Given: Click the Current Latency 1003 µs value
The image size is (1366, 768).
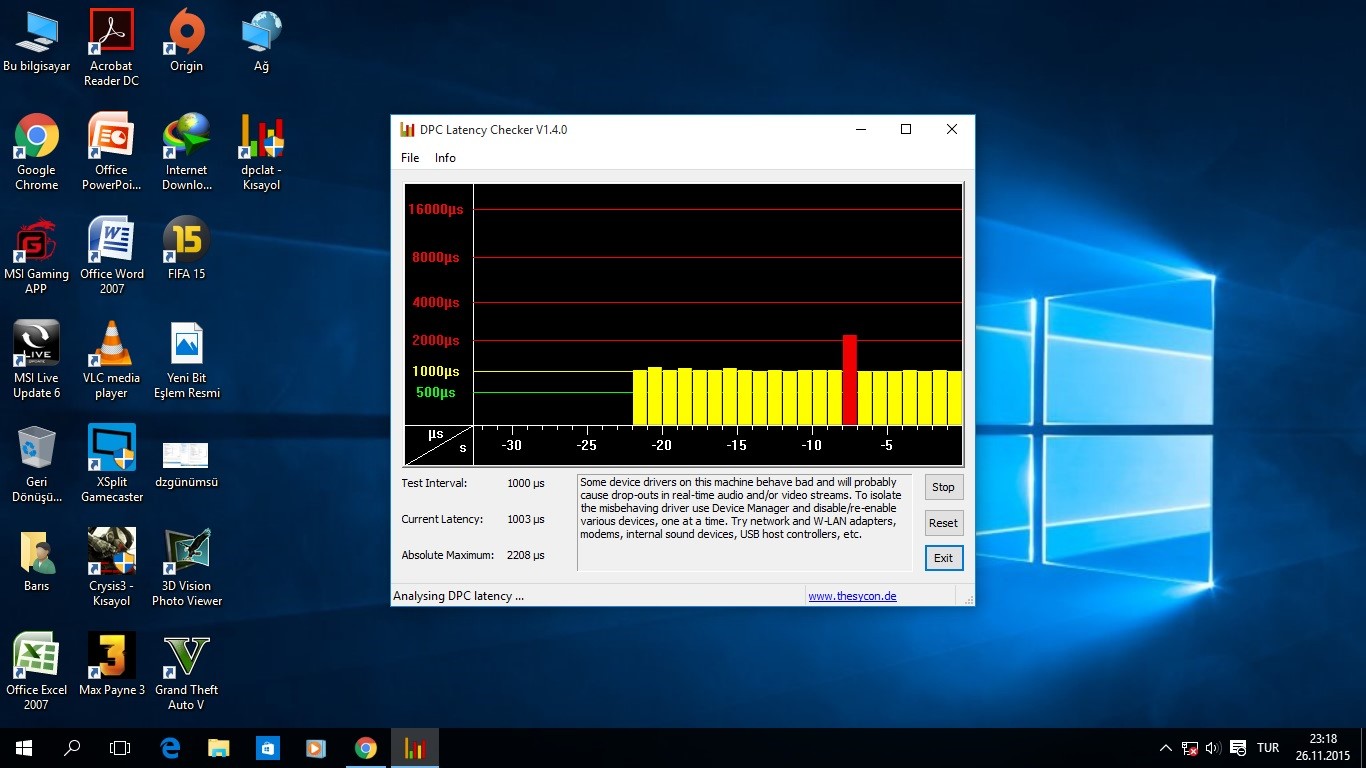Looking at the screenshot, I should click(526, 519).
